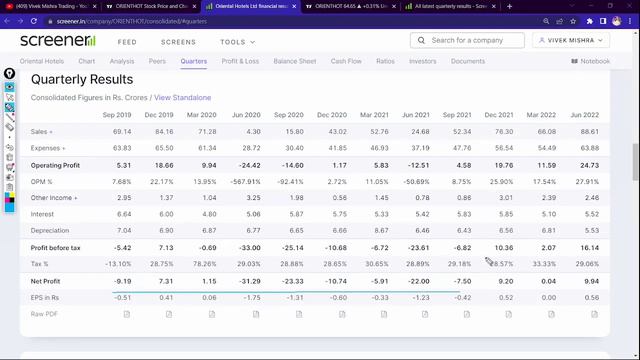Click the page vertical scrollbar thumb
640x360 pixels.
(635, 162)
